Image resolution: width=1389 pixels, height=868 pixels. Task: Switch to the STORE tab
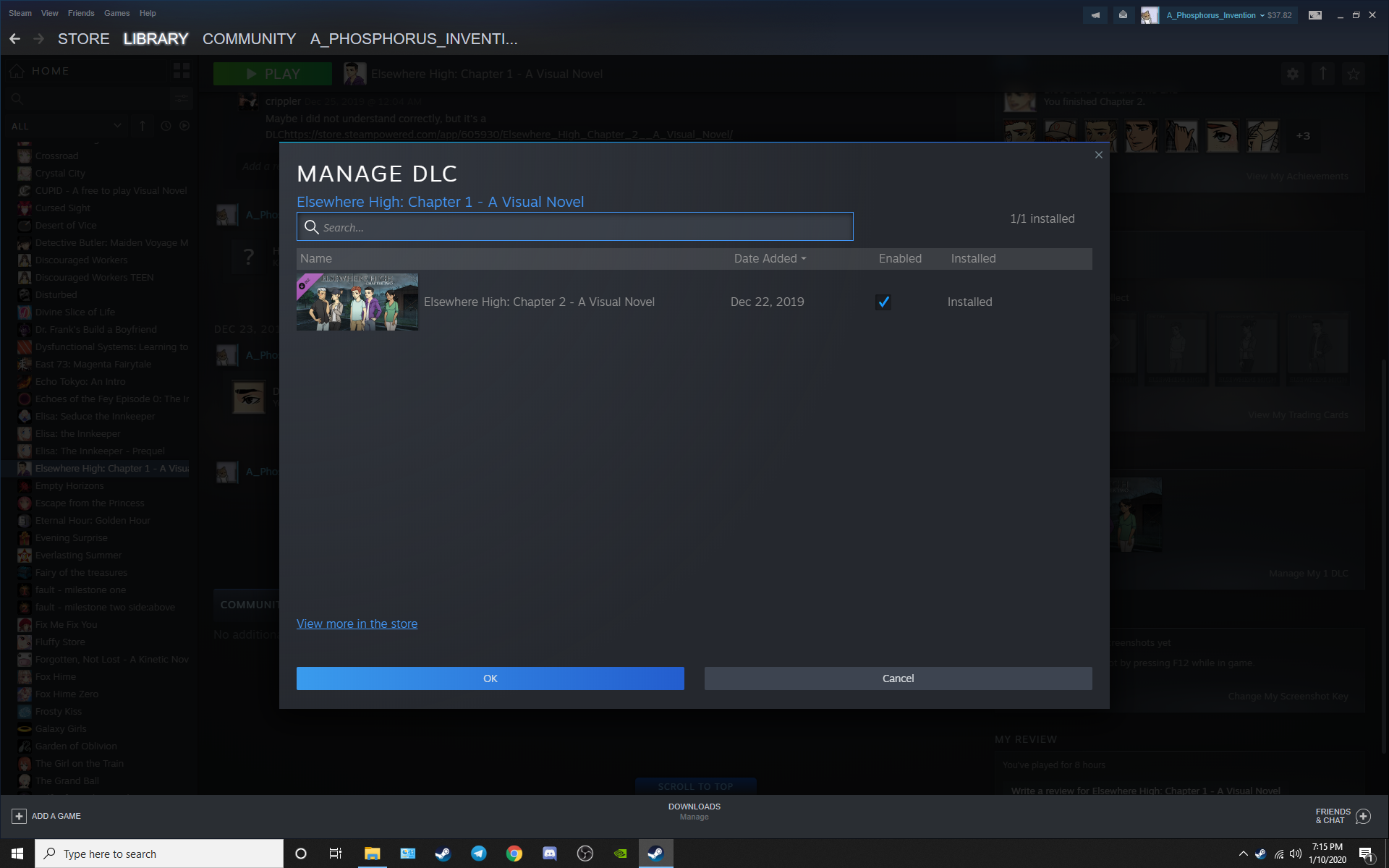click(83, 39)
